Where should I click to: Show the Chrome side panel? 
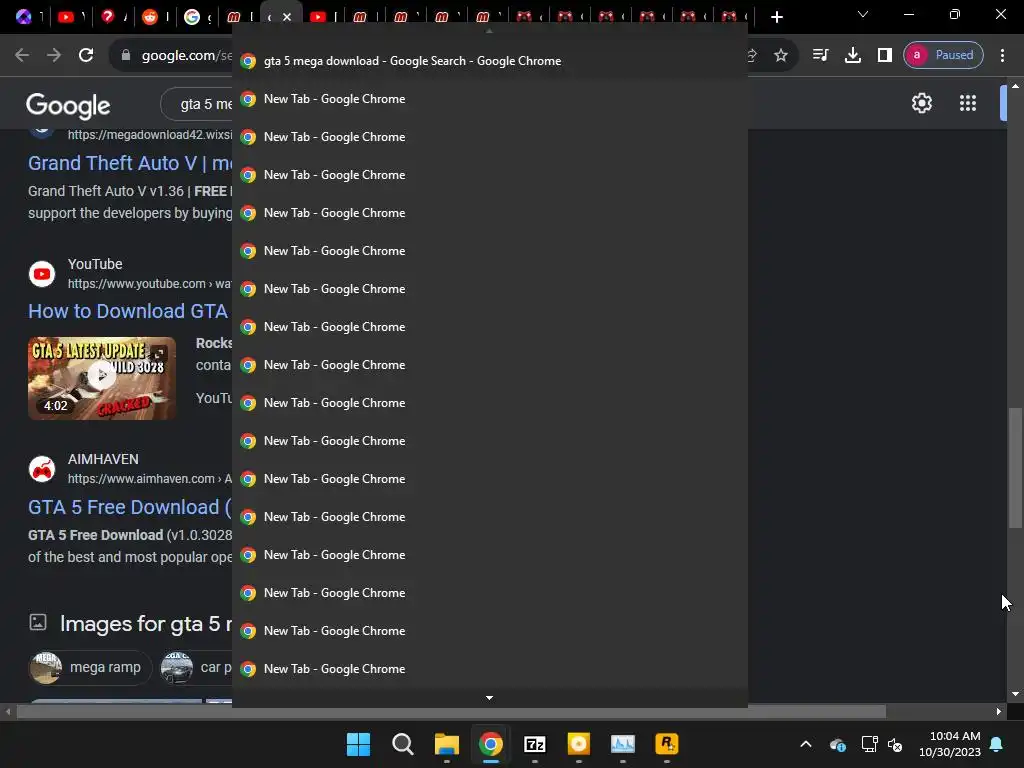point(884,55)
